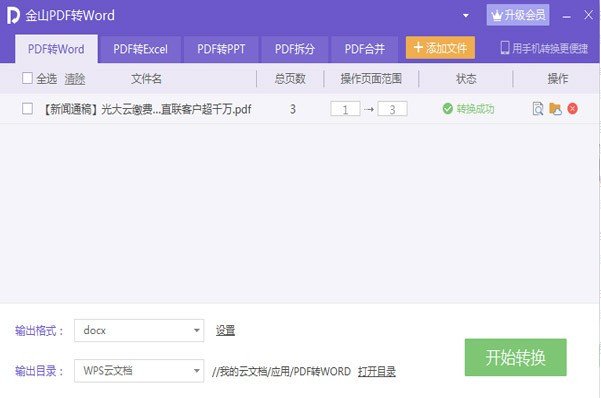Image resolution: width=601 pixels, height=398 pixels.
Task: Switch to the PDF转Excel tab
Action: 140,49
